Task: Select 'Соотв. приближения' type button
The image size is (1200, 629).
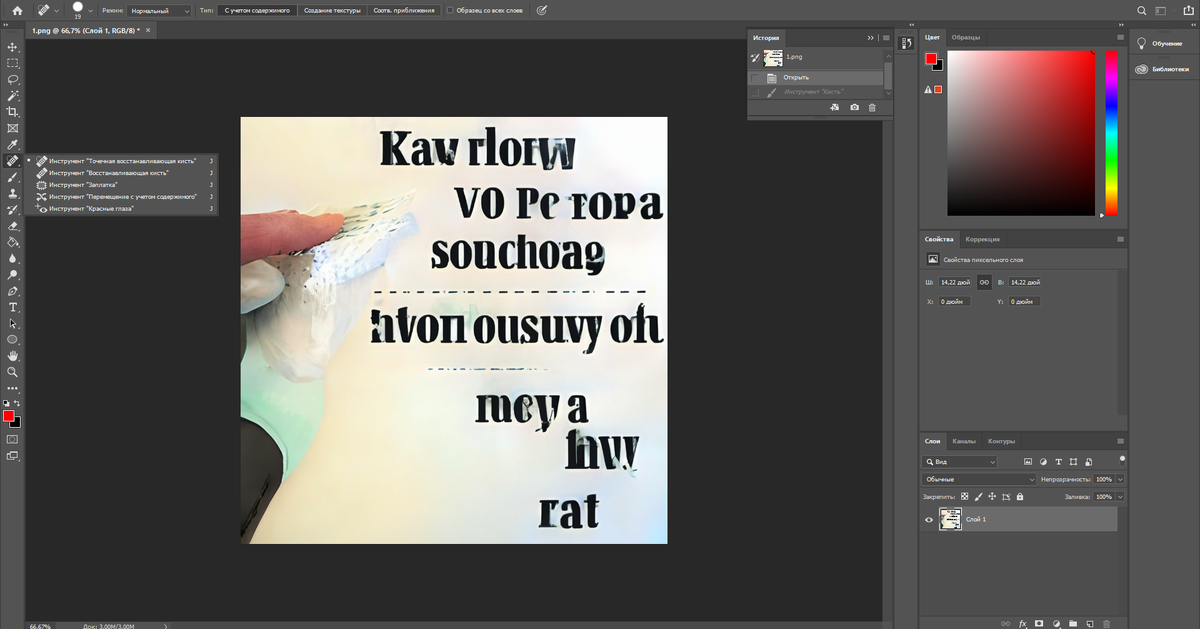Action: (x=404, y=10)
